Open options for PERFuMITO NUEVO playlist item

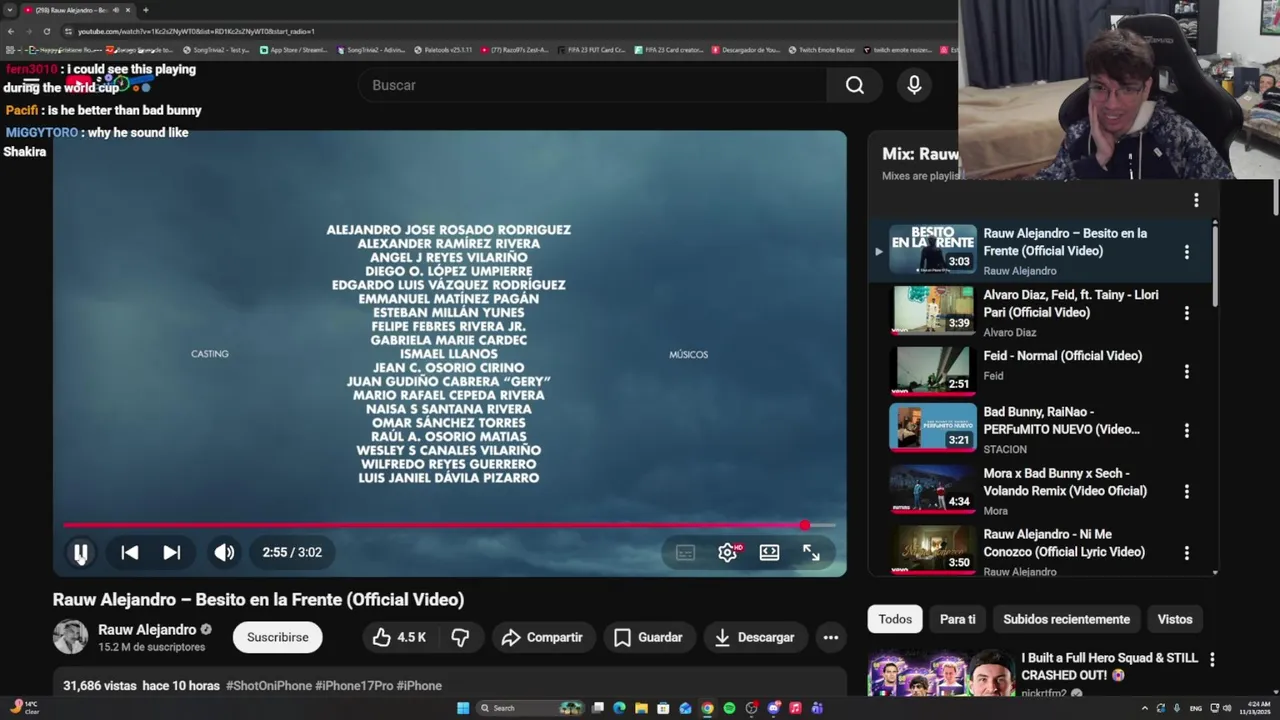pyautogui.click(x=1187, y=430)
